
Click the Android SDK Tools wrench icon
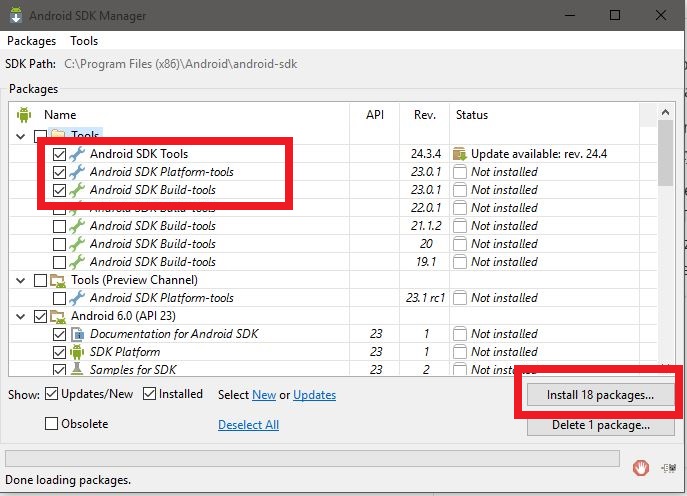pyautogui.click(x=77, y=154)
